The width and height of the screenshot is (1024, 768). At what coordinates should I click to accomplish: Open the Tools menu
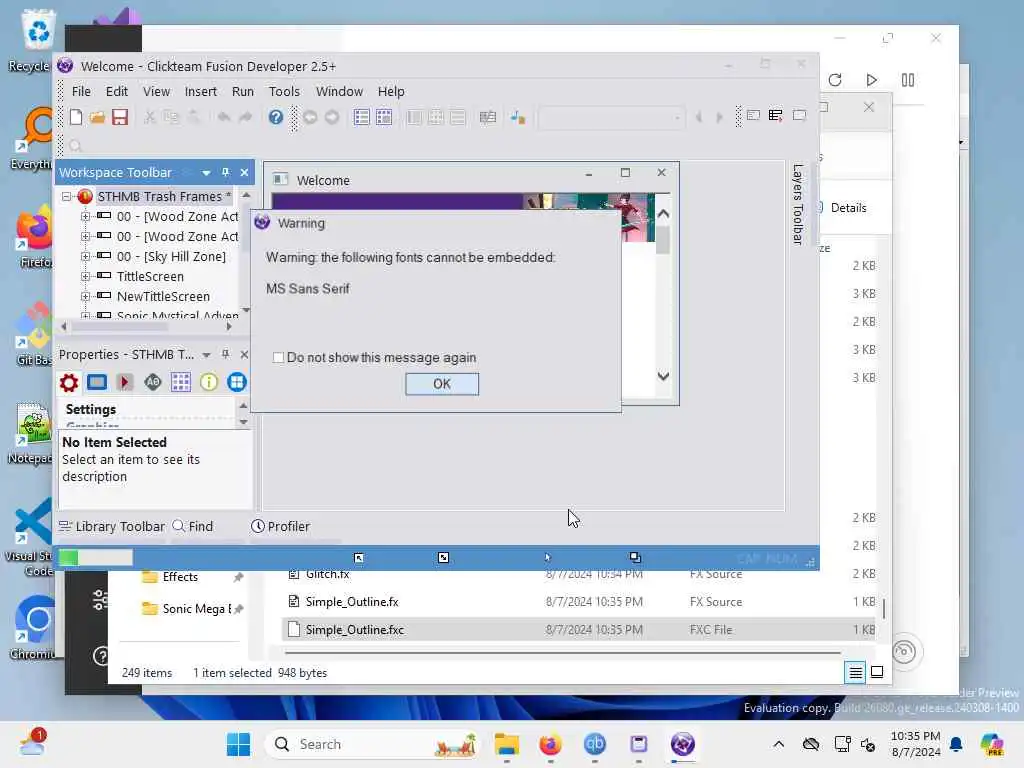coord(284,91)
